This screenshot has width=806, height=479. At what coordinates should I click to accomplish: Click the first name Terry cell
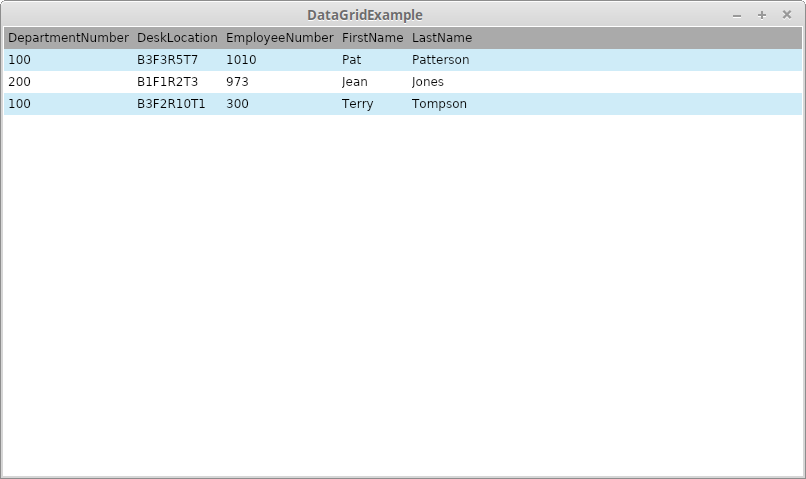pos(357,104)
